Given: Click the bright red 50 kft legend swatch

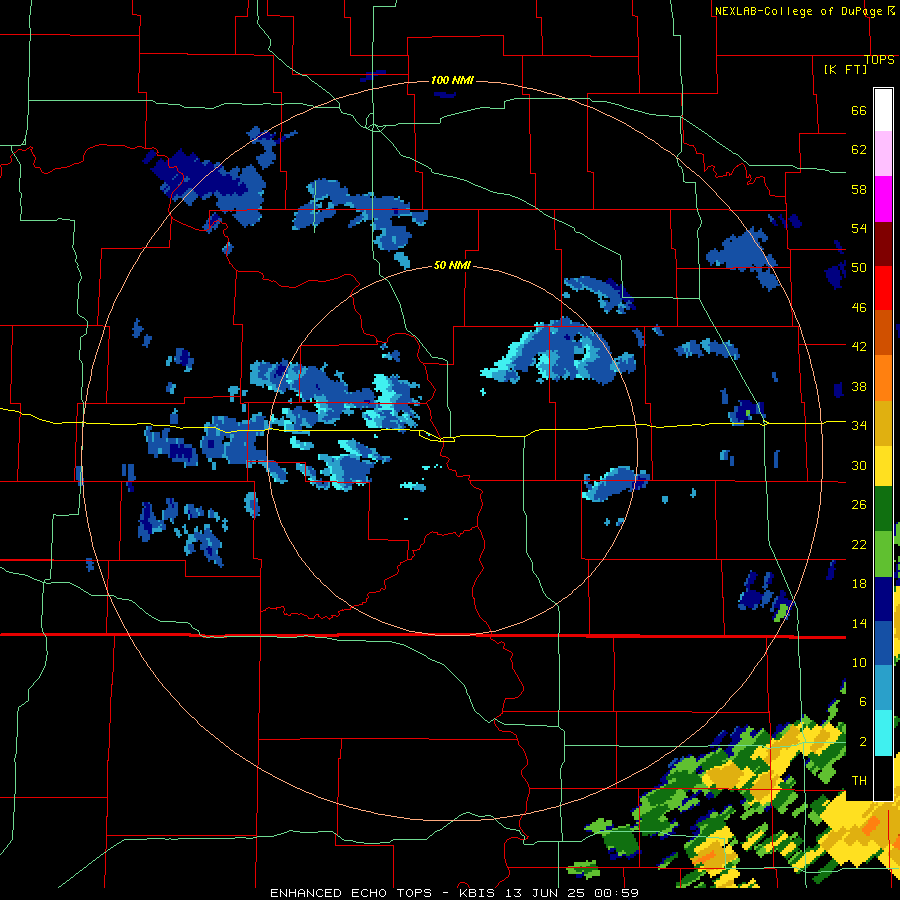Looking at the screenshot, I should 883,288.
